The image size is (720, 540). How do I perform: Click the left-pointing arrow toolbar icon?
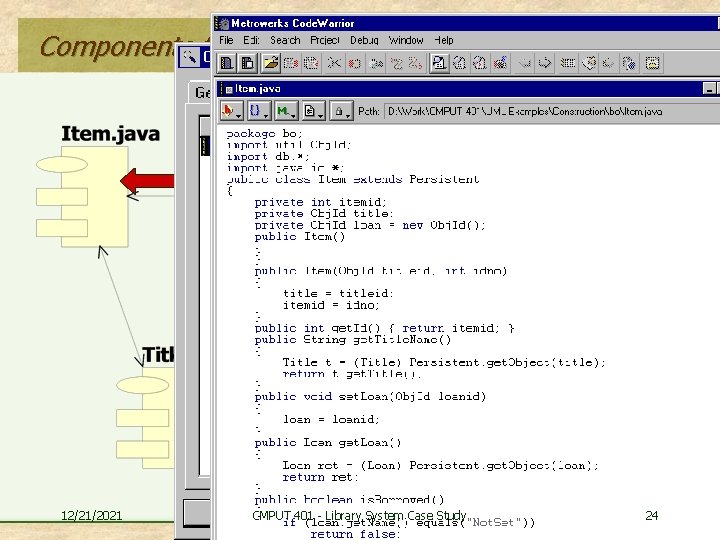tap(525, 63)
